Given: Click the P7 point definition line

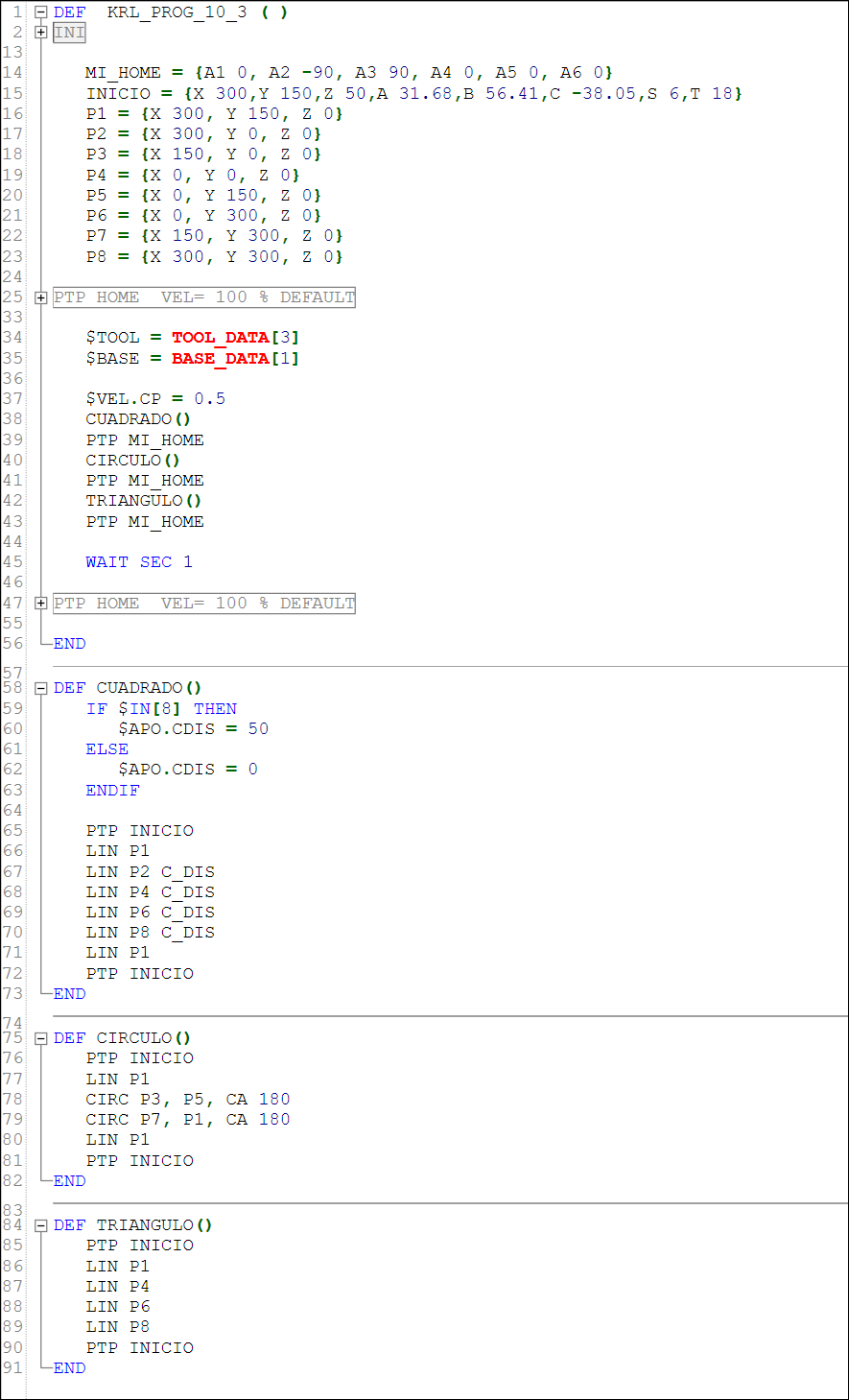Looking at the screenshot, I should tap(214, 236).
